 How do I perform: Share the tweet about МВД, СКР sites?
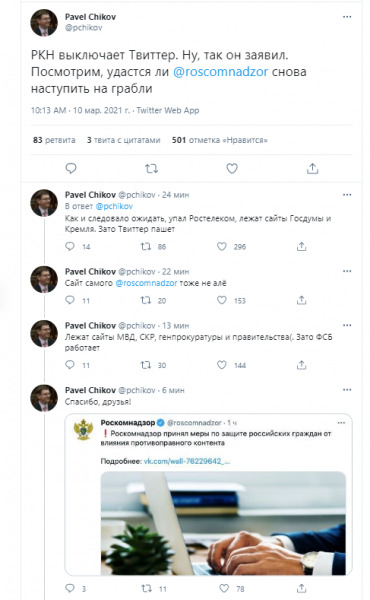[302, 365]
